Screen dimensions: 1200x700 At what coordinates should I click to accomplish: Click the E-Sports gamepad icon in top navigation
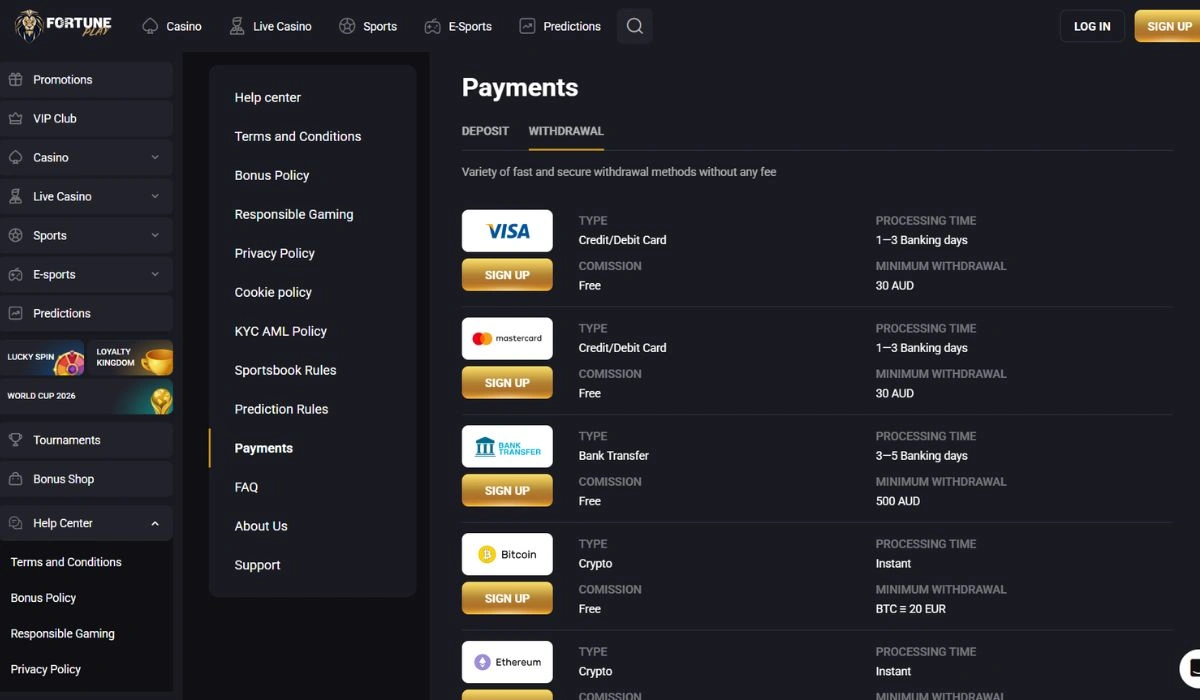pos(432,26)
